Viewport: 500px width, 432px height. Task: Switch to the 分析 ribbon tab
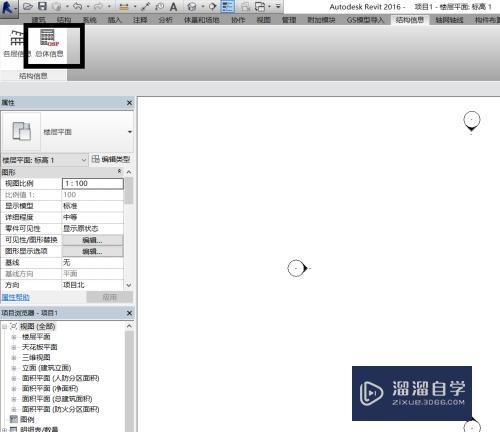(165, 20)
